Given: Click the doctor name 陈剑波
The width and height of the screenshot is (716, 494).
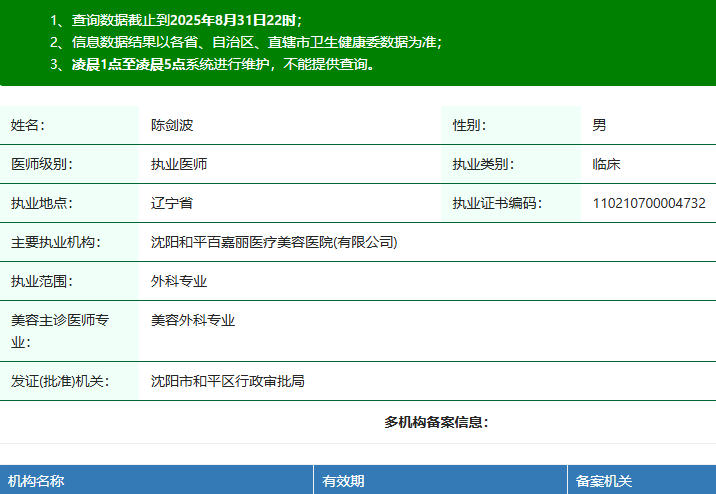Looking at the screenshot, I should click(x=172, y=125).
